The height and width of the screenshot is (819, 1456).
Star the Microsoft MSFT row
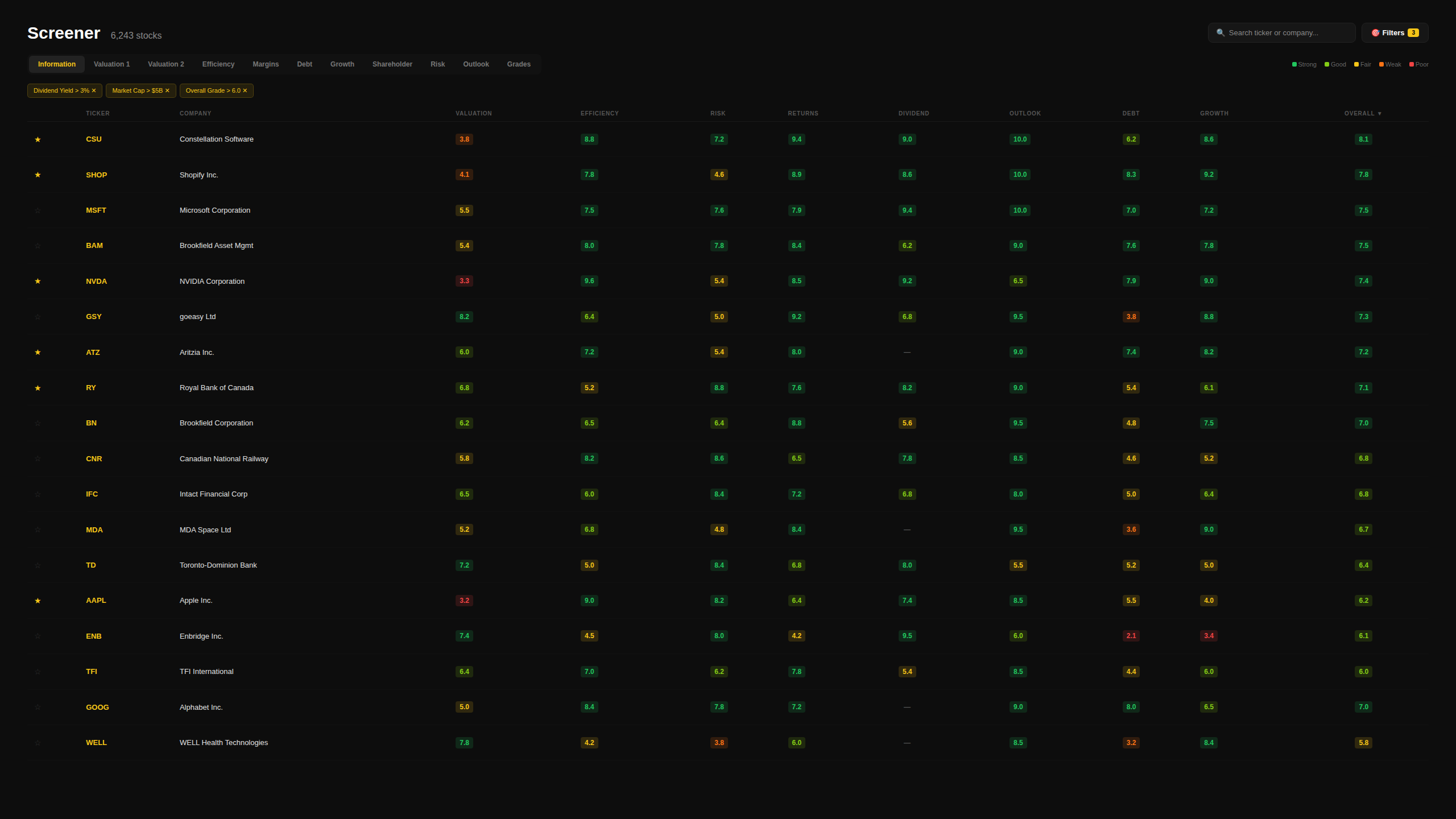[38, 210]
